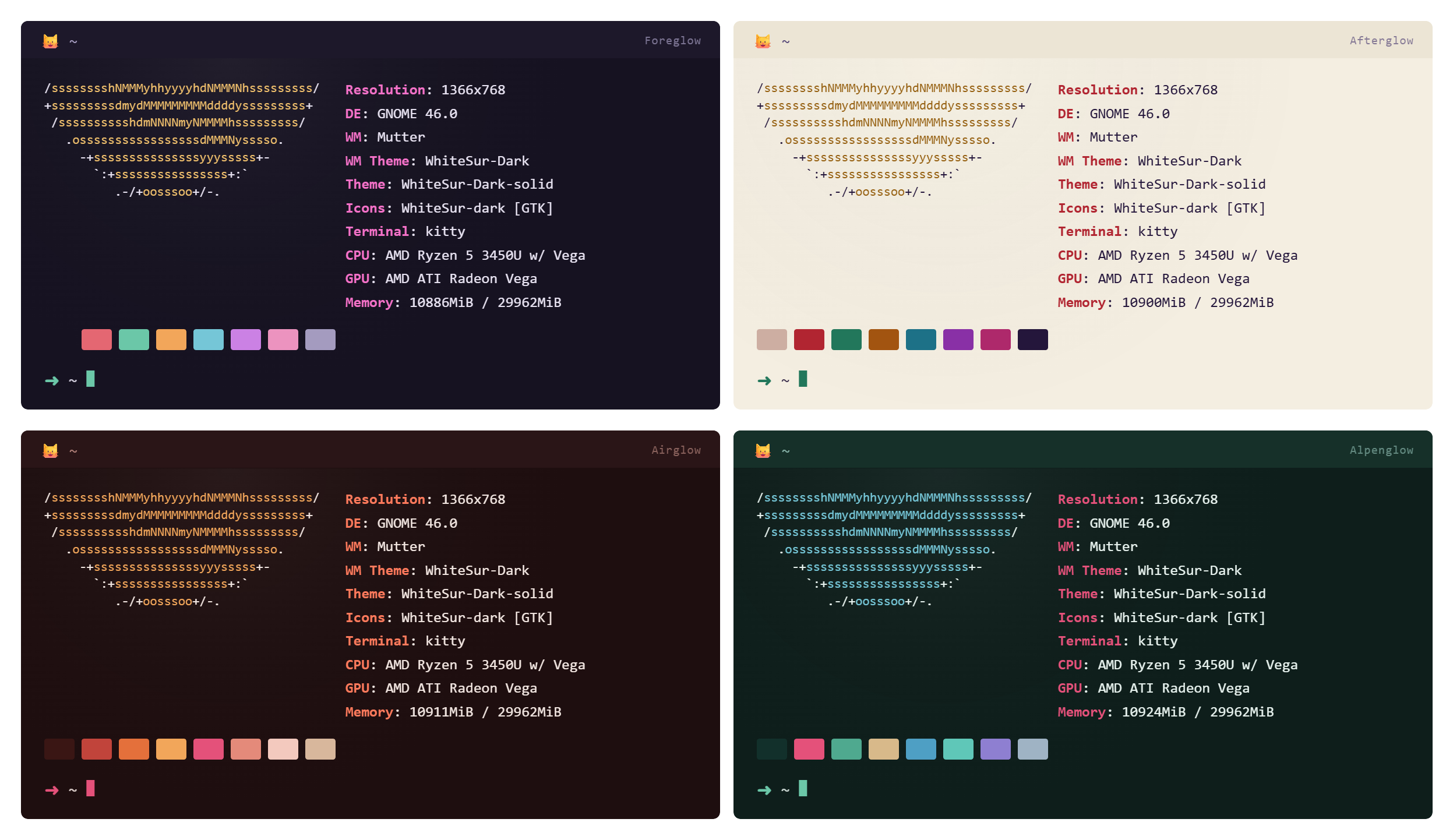
Task: Click the cursor block in Airglow prompt
Action: click(x=90, y=788)
